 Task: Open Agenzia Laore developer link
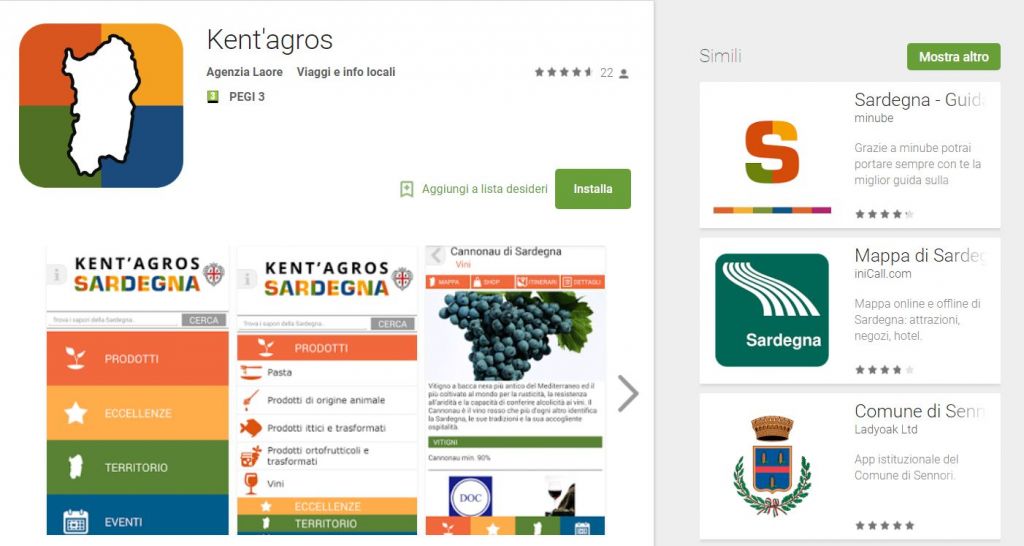coord(244,72)
